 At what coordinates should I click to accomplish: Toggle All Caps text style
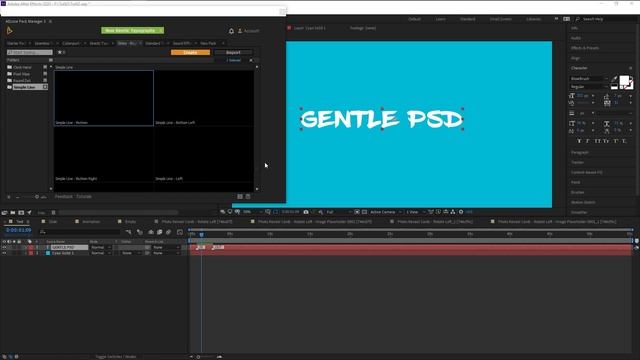pyautogui.click(x=597, y=141)
